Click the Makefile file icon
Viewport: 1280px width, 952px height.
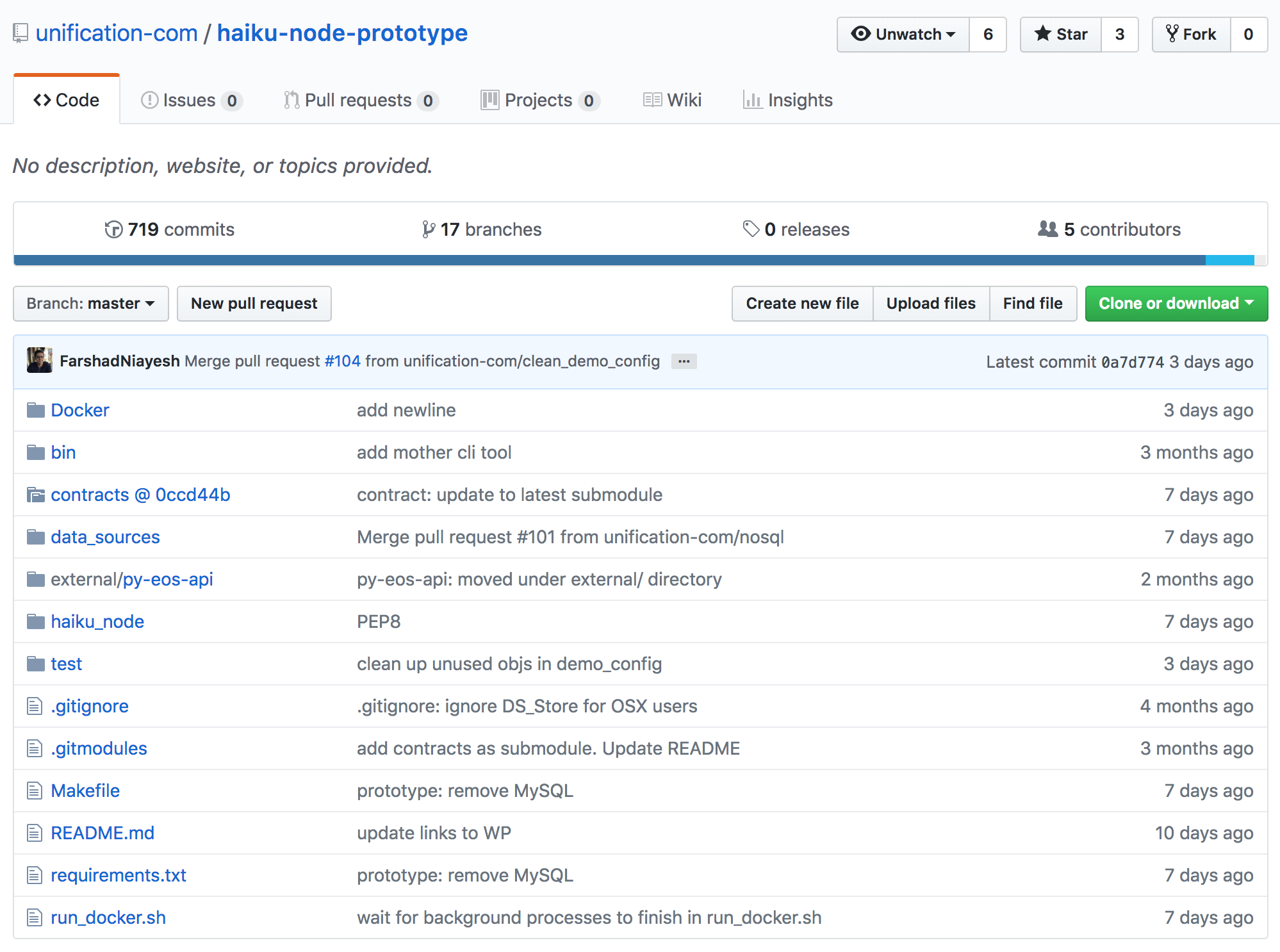tap(35, 791)
